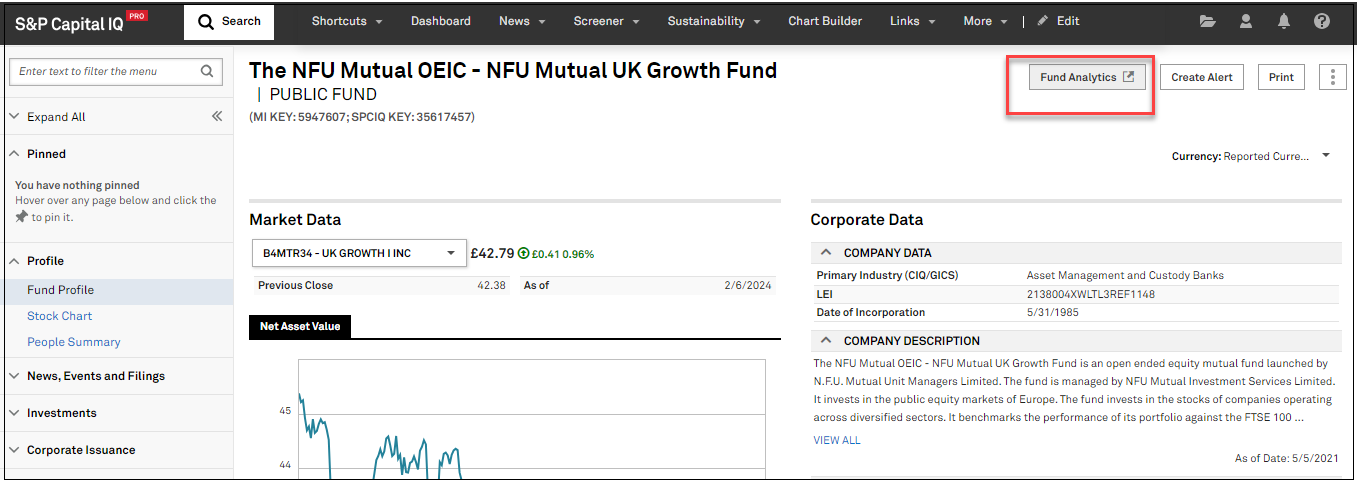This screenshot has height=494, width=1364.
Task: Click the magnifier in menu filter box
Action: click(x=207, y=71)
